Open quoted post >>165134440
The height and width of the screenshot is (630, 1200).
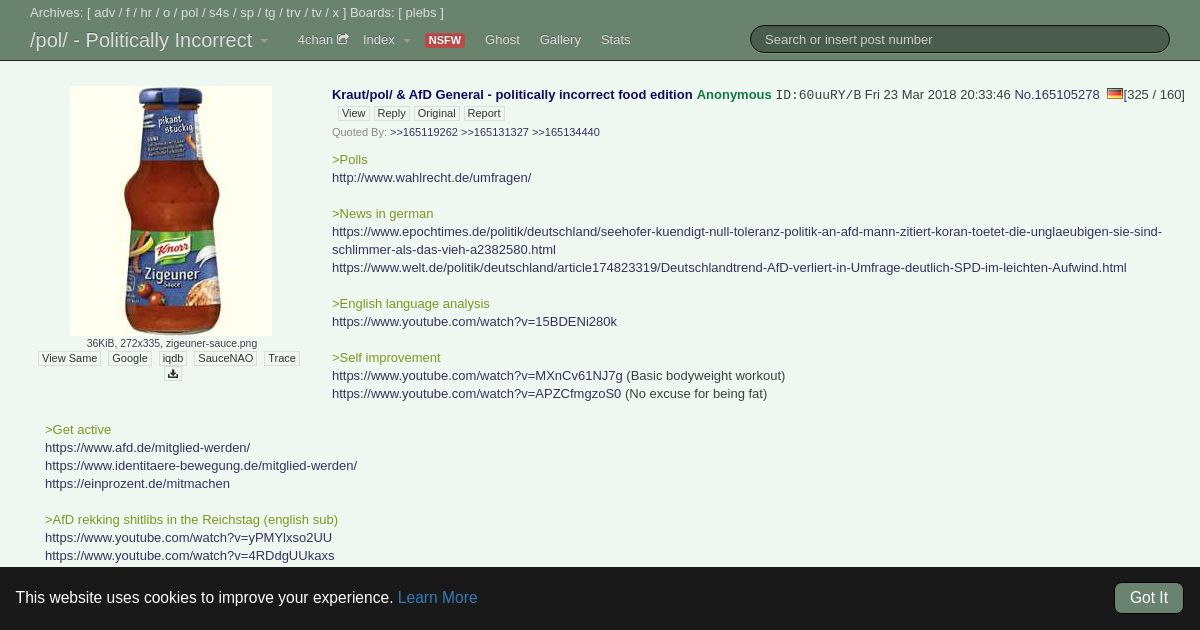click(566, 132)
